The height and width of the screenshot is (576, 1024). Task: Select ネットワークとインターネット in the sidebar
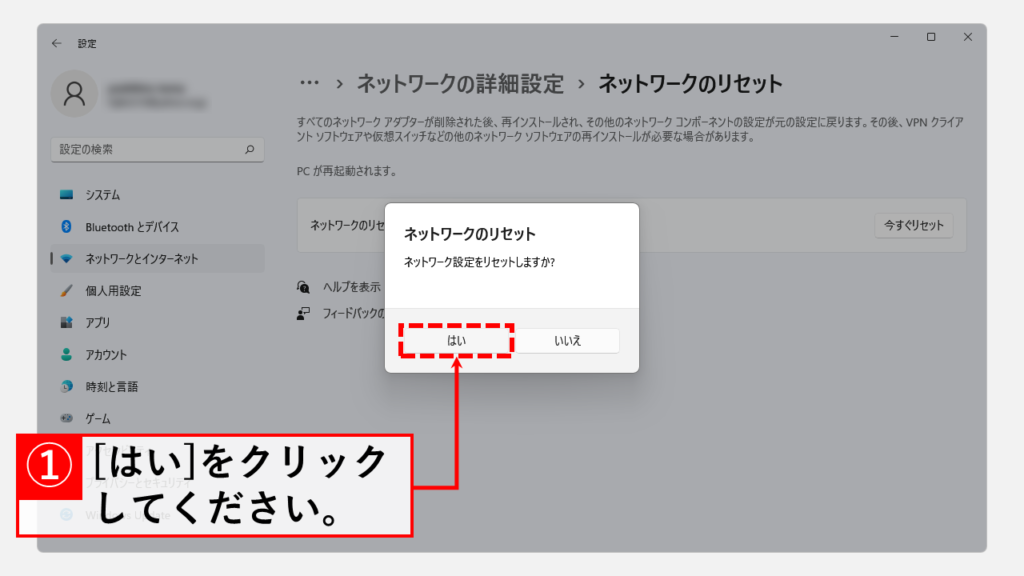(142, 259)
